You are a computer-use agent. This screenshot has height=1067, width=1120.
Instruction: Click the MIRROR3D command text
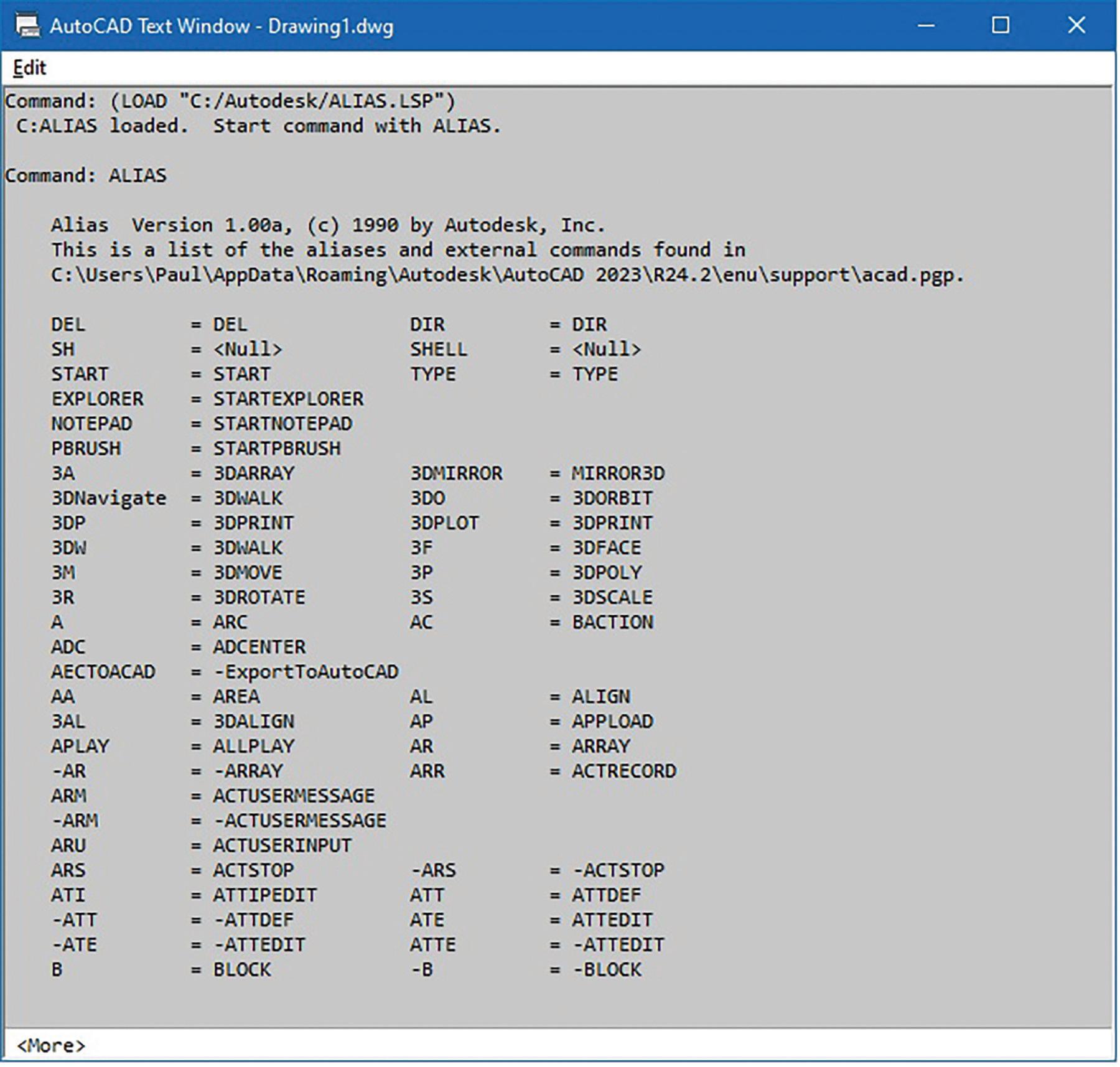pyautogui.click(x=618, y=473)
